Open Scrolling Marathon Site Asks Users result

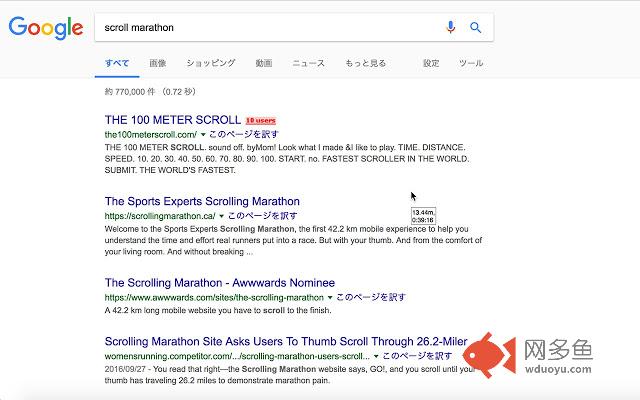[286, 342]
